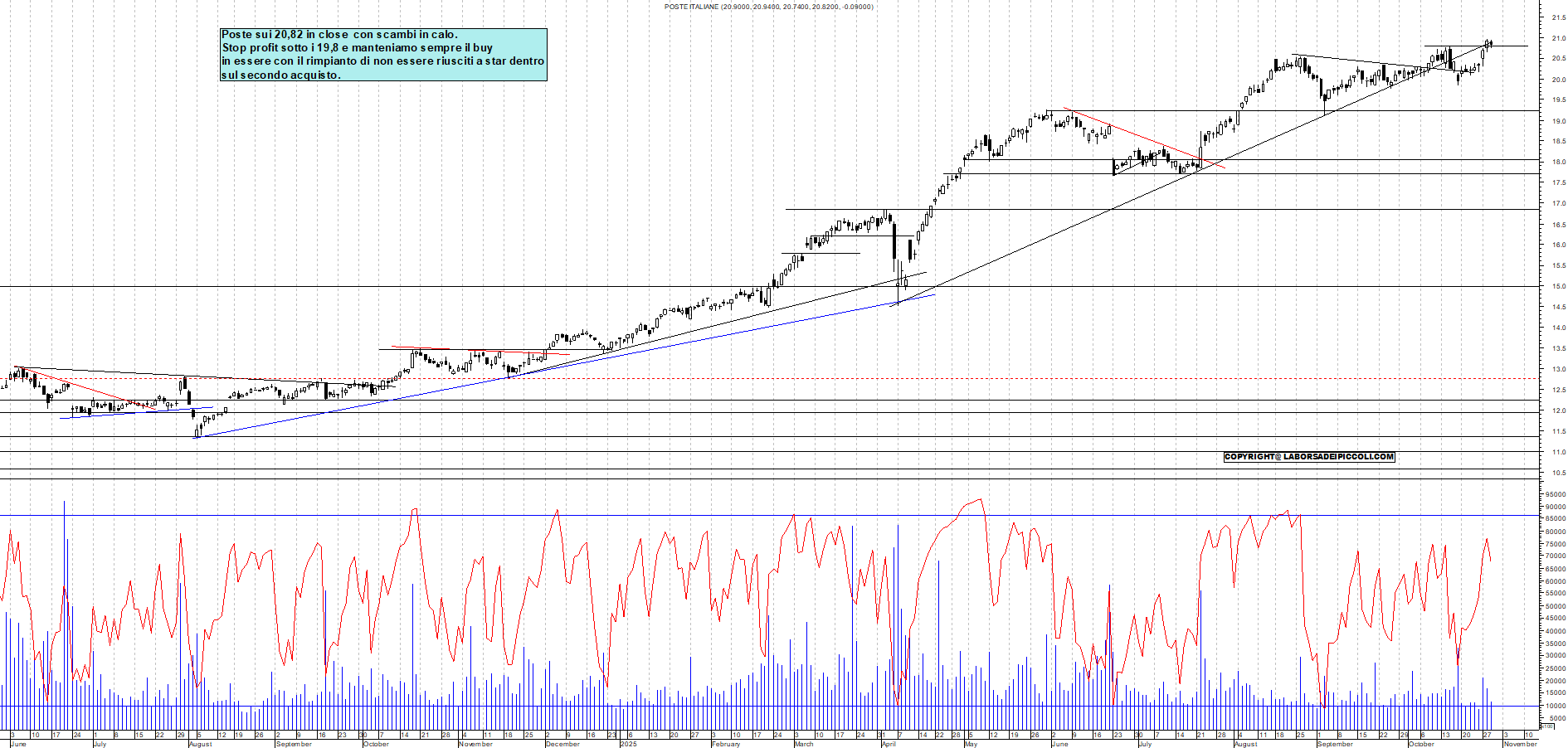Click the 10000 volume axis label

[x=1555, y=706]
